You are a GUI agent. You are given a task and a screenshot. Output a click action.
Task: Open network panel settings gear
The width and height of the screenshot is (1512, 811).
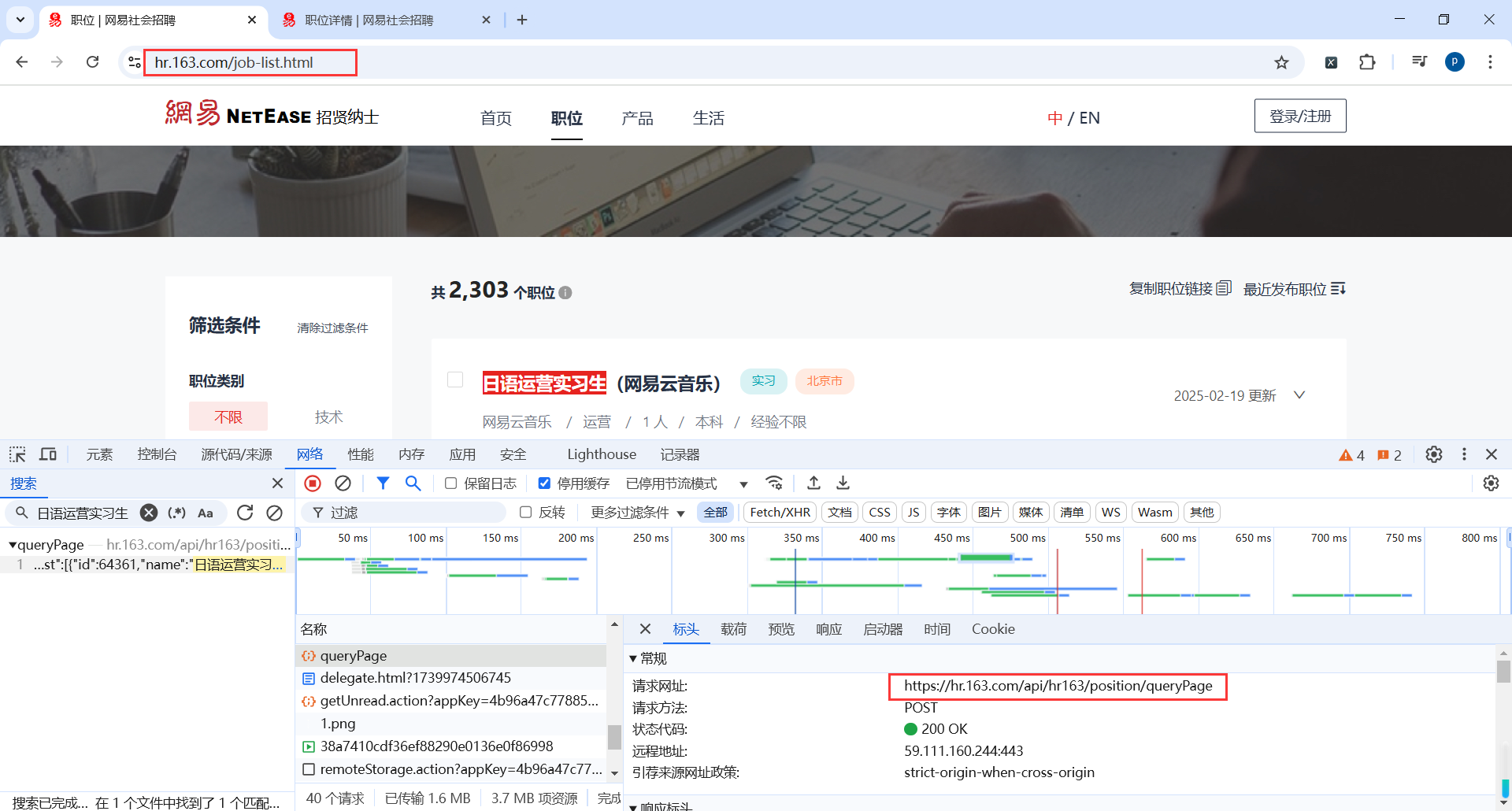coord(1491,483)
